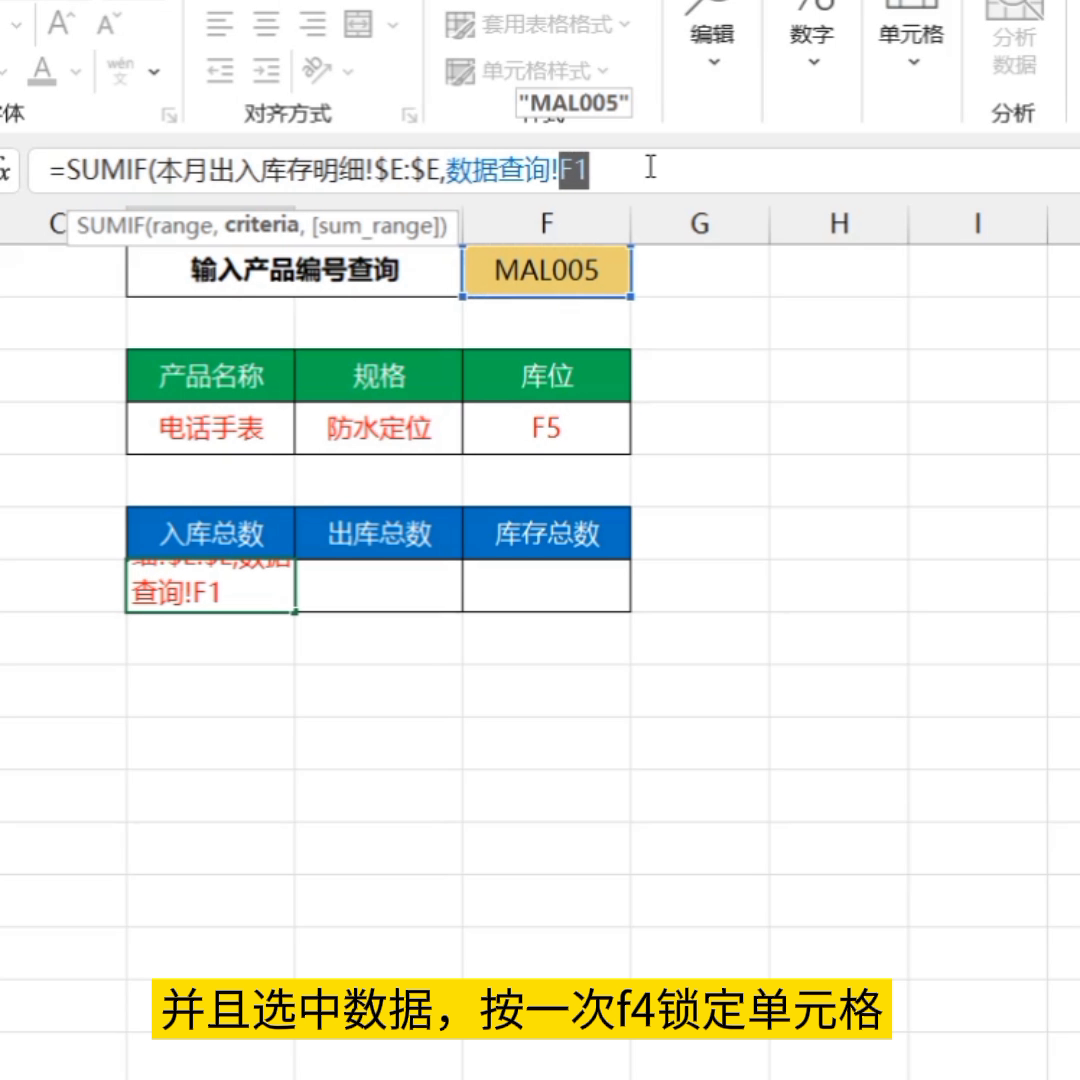Open font color dropdown arrow

pos(76,72)
